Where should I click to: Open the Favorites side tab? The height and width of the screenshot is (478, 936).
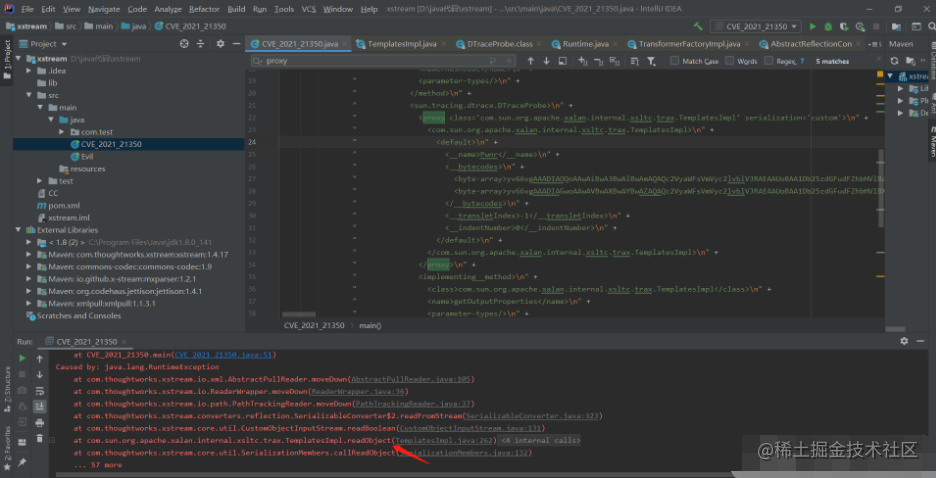[x=7, y=448]
